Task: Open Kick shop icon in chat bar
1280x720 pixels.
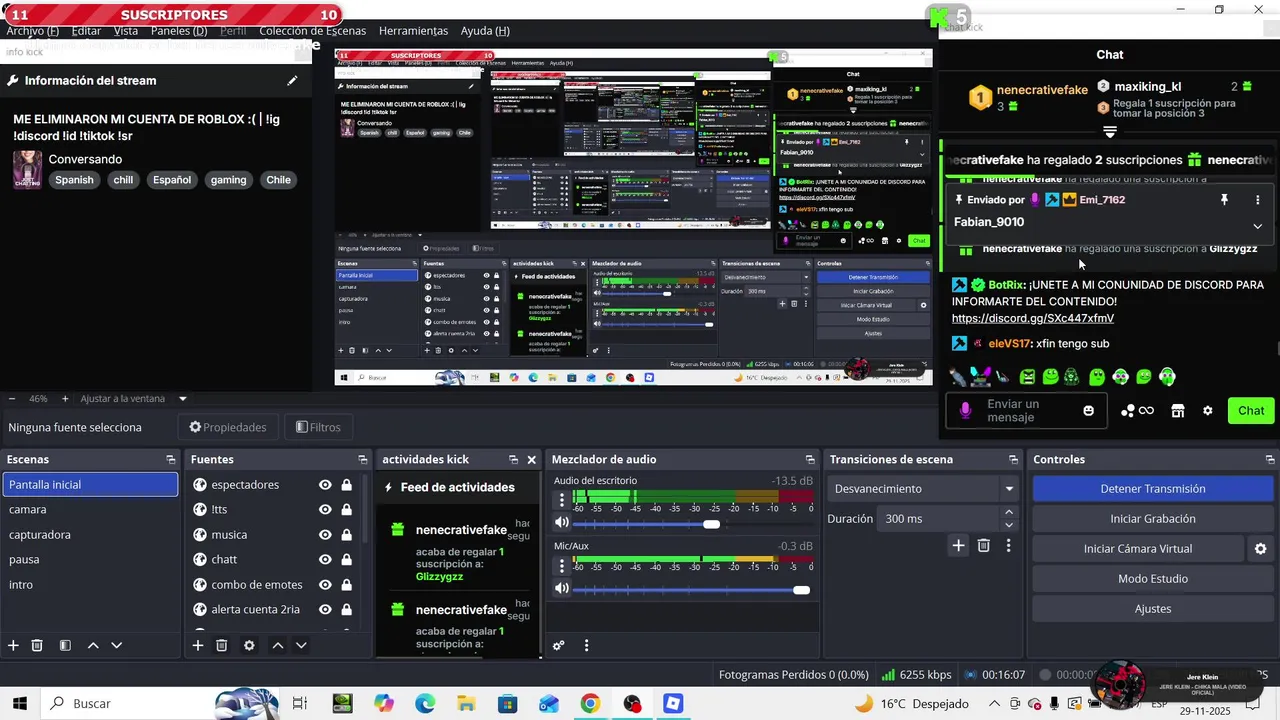Action: tap(1177, 410)
